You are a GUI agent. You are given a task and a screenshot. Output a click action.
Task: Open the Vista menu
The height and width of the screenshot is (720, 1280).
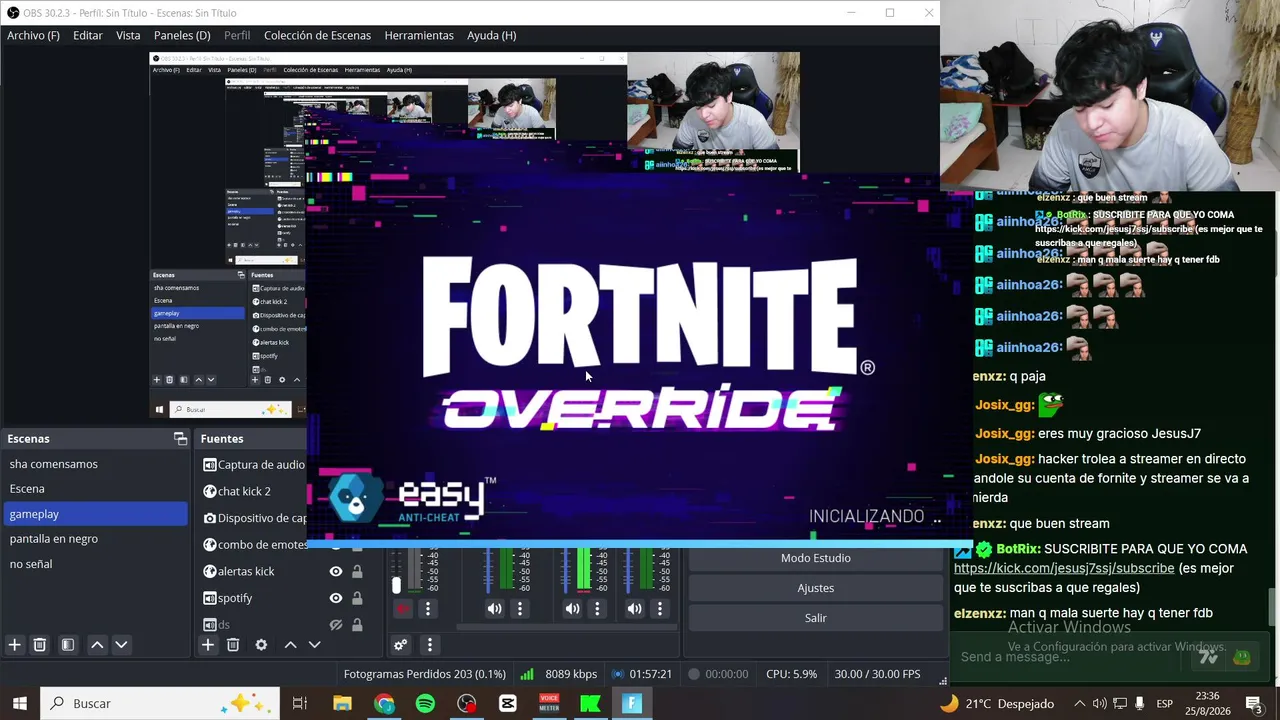tap(128, 35)
